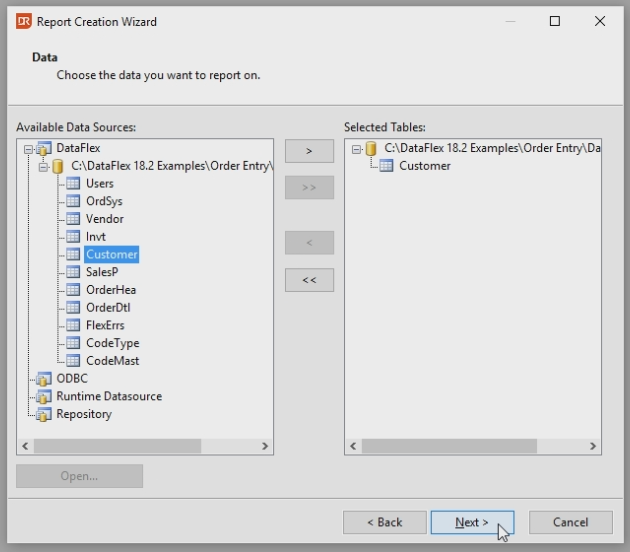Select the CodeMast table

point(112,361)
